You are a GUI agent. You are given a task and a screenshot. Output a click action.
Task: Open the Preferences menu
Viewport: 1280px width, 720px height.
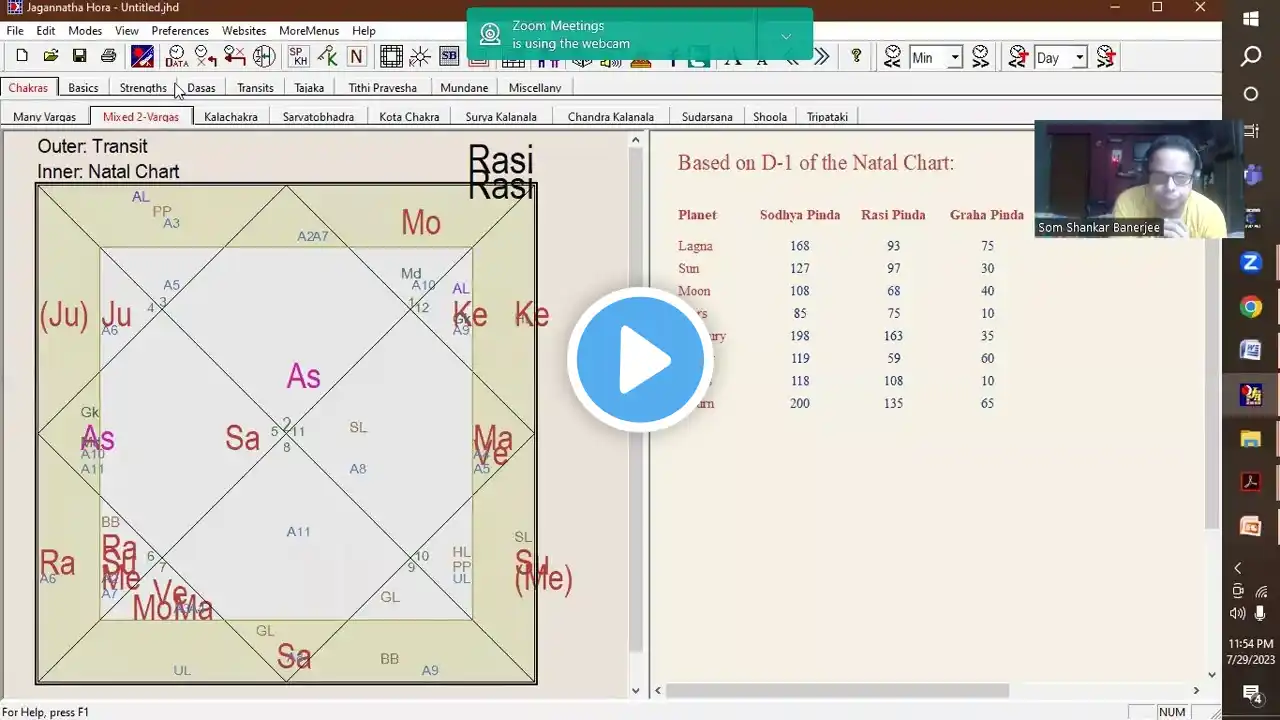180,31
